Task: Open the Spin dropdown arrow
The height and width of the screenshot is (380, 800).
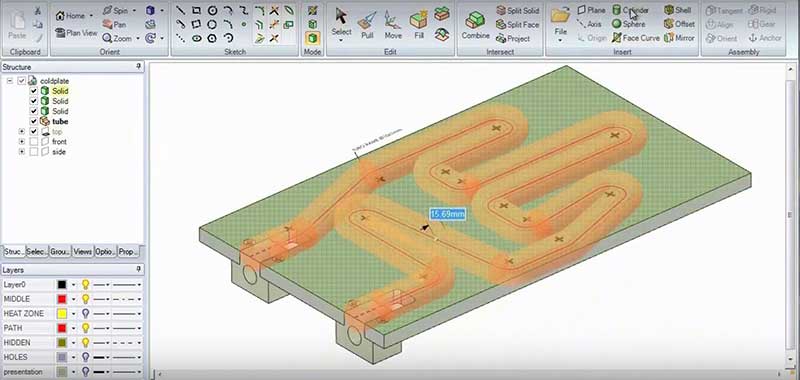Action: 134,10
